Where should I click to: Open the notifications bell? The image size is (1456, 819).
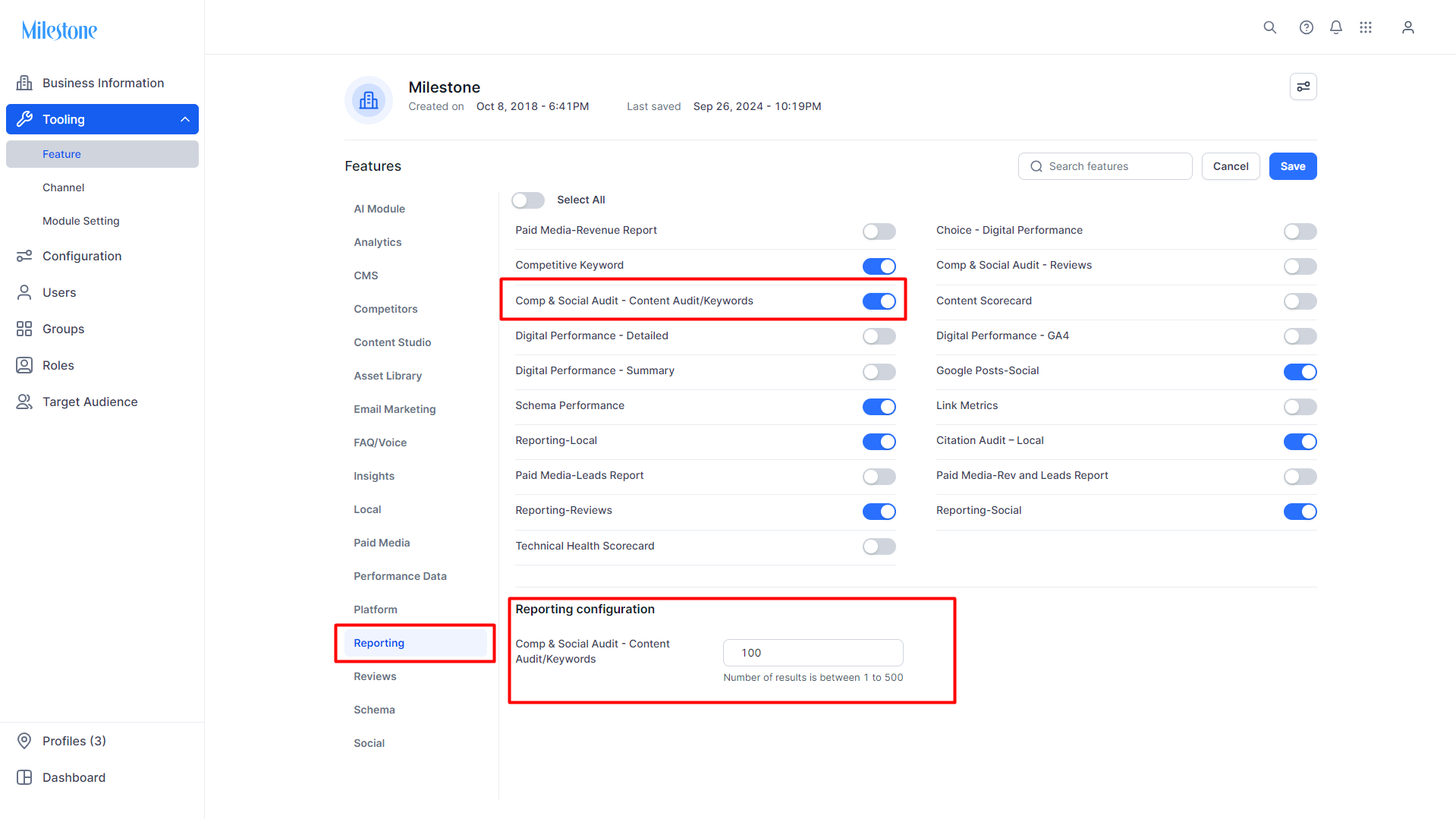[1336, 27]
